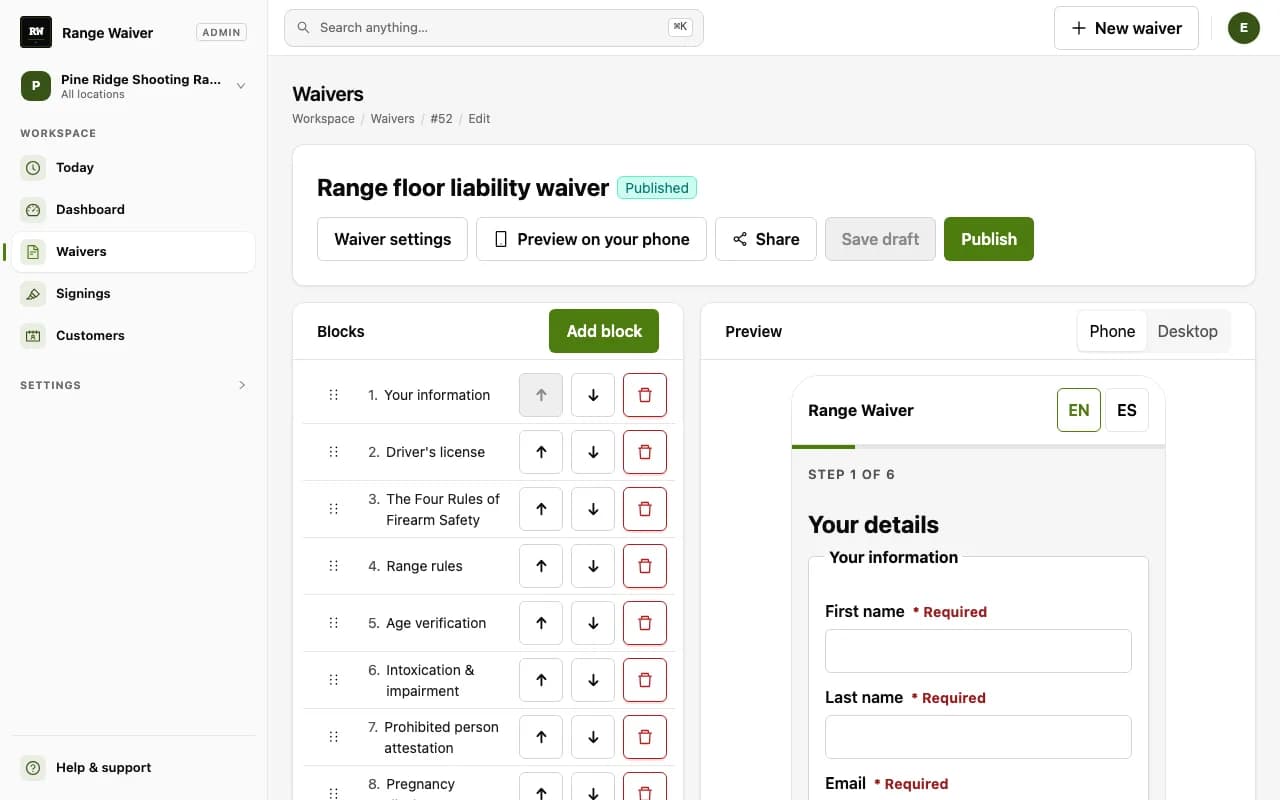Click the First name input field
This screenshot has width=1280, height=800.
point(978,651)
